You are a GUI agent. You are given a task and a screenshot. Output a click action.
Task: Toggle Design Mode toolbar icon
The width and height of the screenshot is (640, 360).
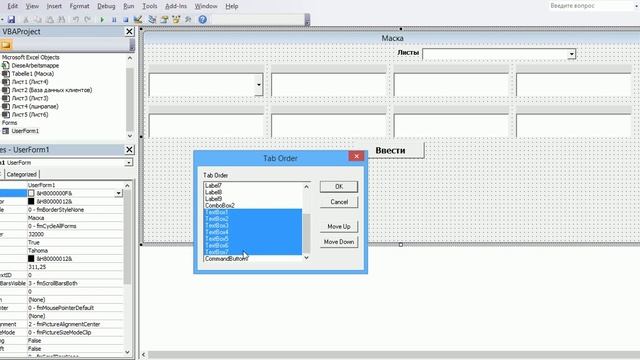[x=138, y=19]
